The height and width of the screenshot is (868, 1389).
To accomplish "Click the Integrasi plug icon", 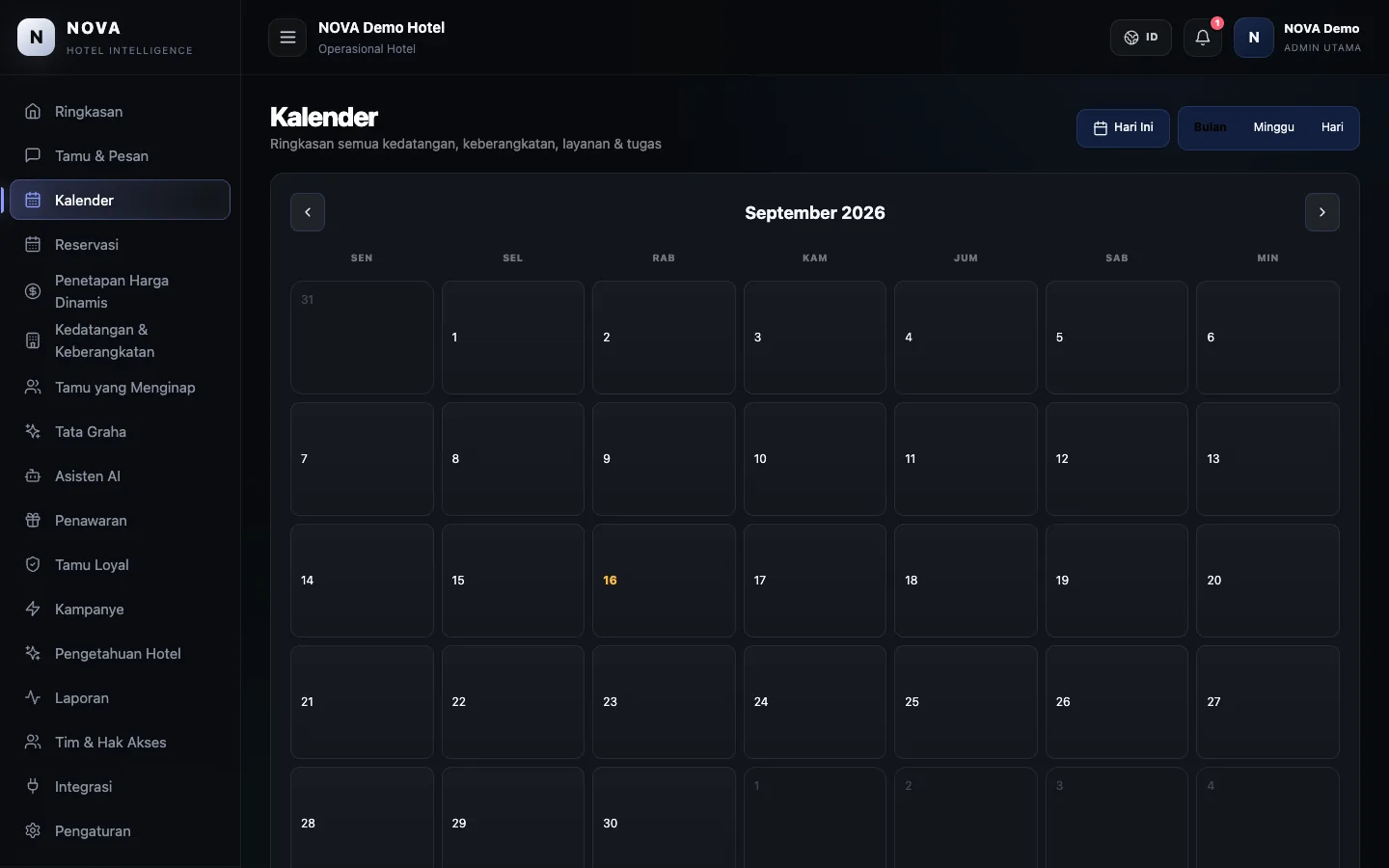I will click(x=33, y=787).
